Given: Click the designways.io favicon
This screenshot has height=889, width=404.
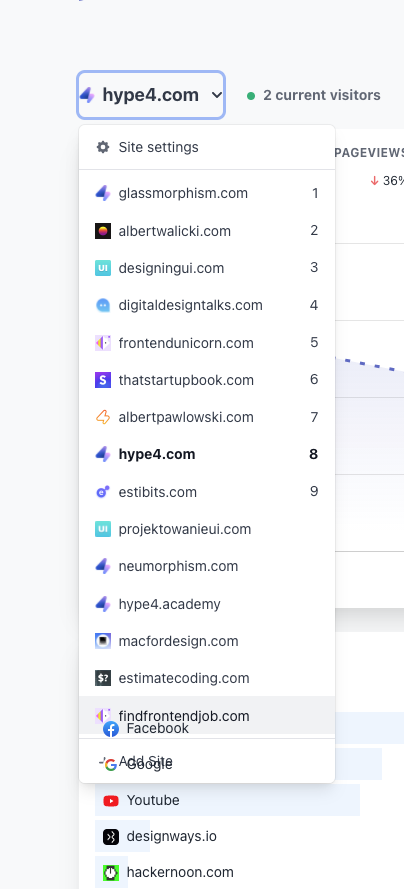Looking at the screenshot, I should [x=111, y=836].
